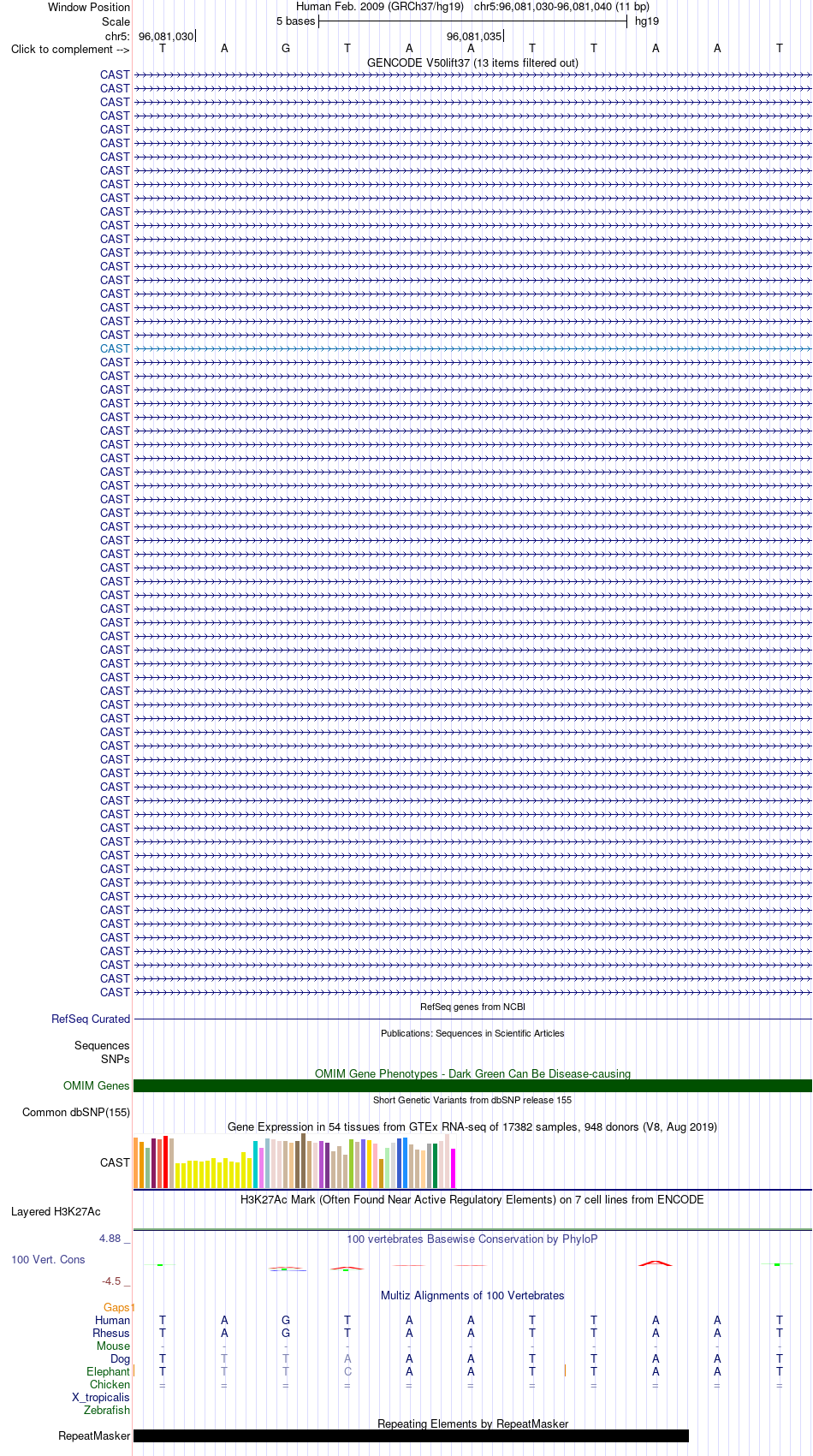Screen dimensions: 813x1456
Task: Click the '96,081,030' coordinate marker
Action: click(166, 36)
